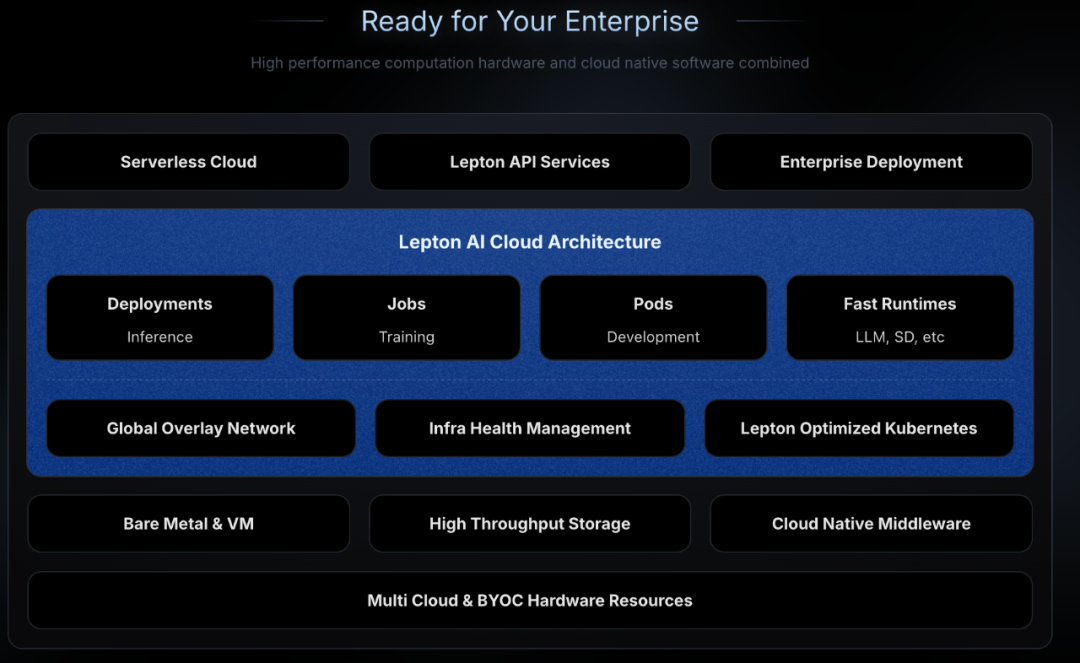Click the Serverless Cloud box

point(189,162)
